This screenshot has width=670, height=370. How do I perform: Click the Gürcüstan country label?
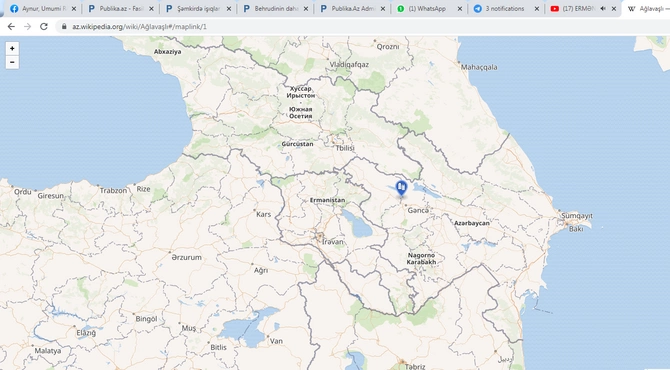tap(297, 144)
